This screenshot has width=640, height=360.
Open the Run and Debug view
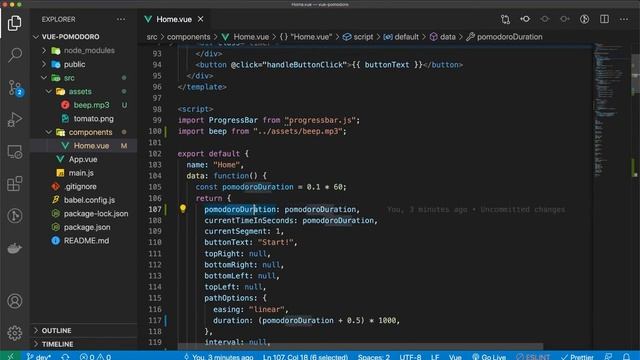[x=15, y=120]
